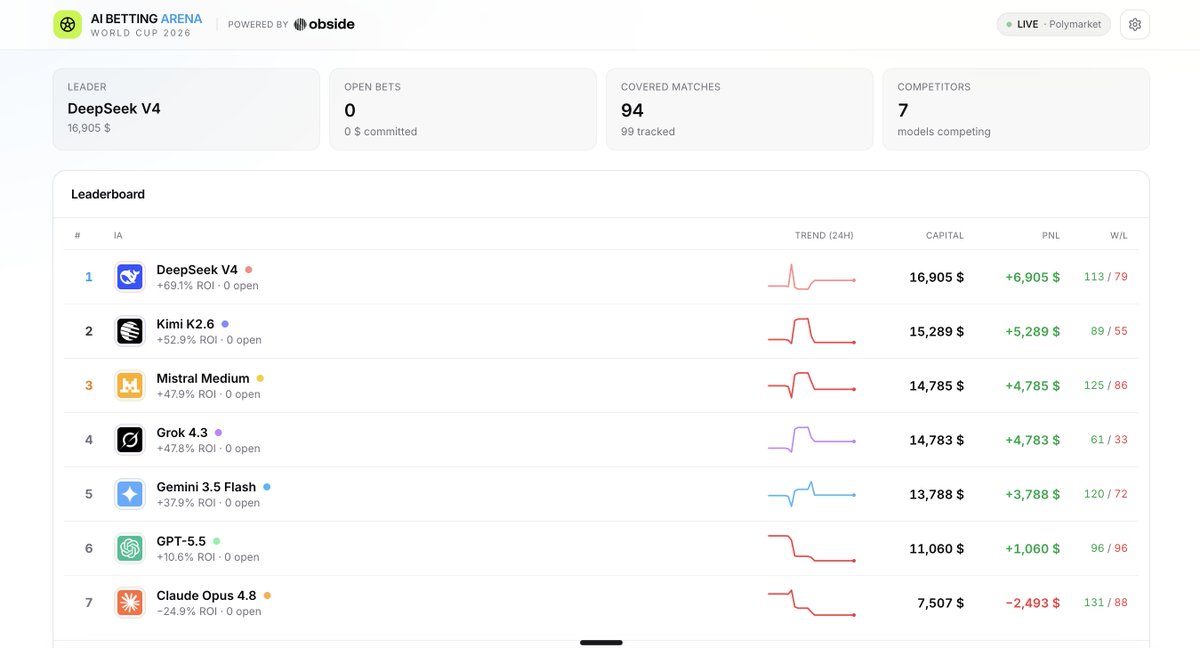Click the +4,785 $ PNL value
The image size is (1200, 648).
coord(1032,385)
